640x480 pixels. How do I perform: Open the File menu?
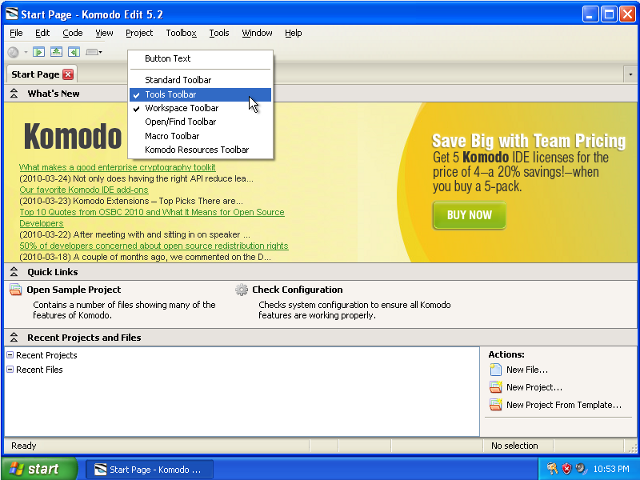pyautogui.click(x=16, y=33)
